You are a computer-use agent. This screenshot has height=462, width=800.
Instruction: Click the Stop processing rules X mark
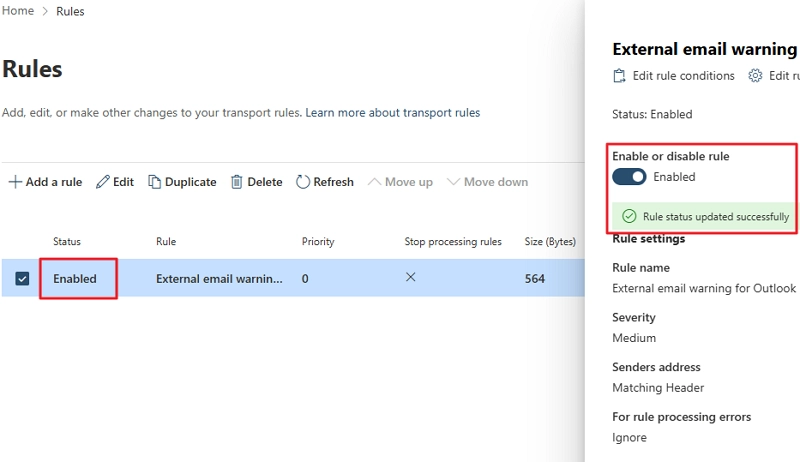(x=410, y=277)
